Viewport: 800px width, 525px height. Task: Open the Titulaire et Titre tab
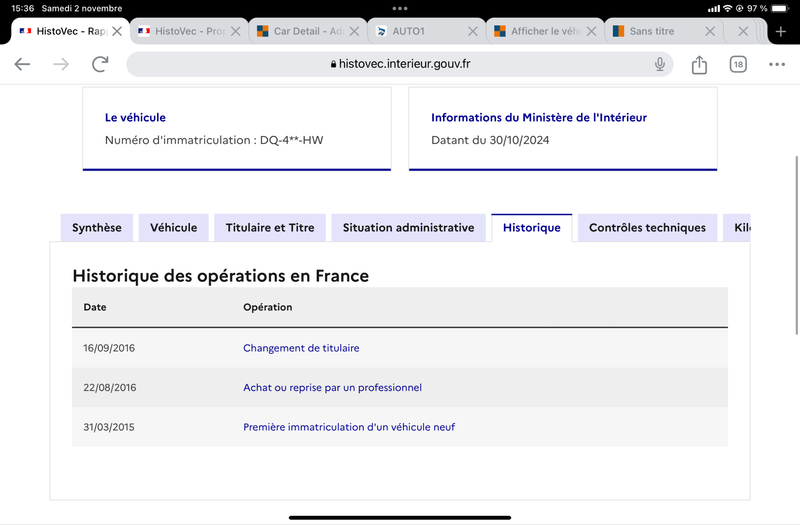270,228
